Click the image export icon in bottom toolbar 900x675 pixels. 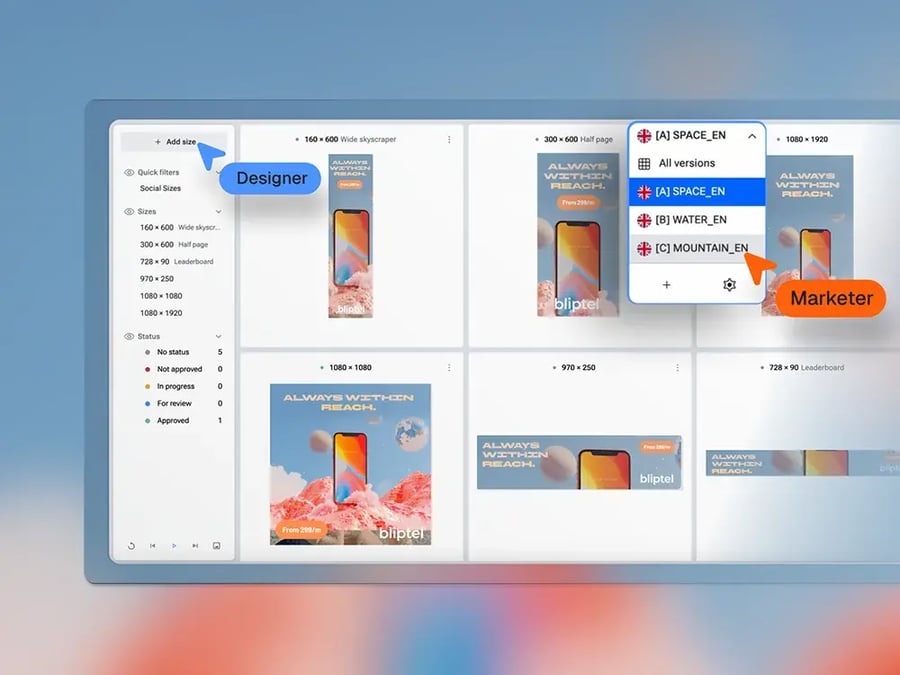point(216,546)
